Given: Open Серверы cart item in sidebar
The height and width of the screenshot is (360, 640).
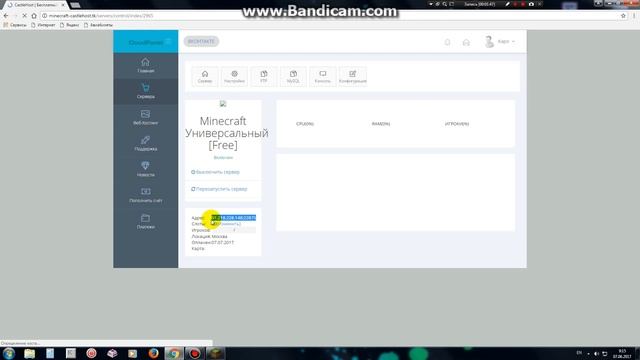Looking at the screenshot, I should [x=145, y=91].
